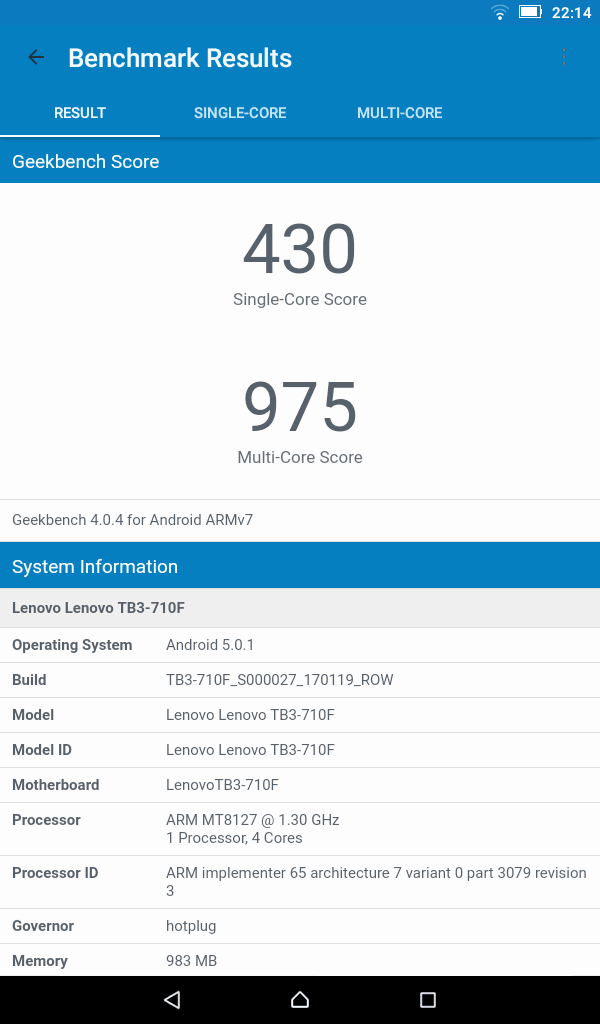Switch to the SINGLE-CORE tab
Viewport: 600px width, 1024px height.
click(240, 113)
